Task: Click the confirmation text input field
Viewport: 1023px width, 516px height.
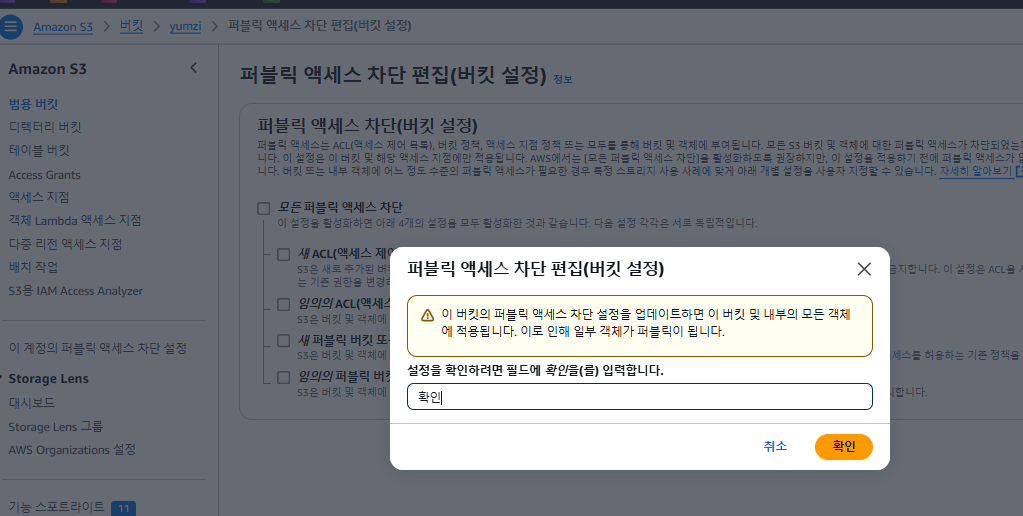Action: point(639,397)
